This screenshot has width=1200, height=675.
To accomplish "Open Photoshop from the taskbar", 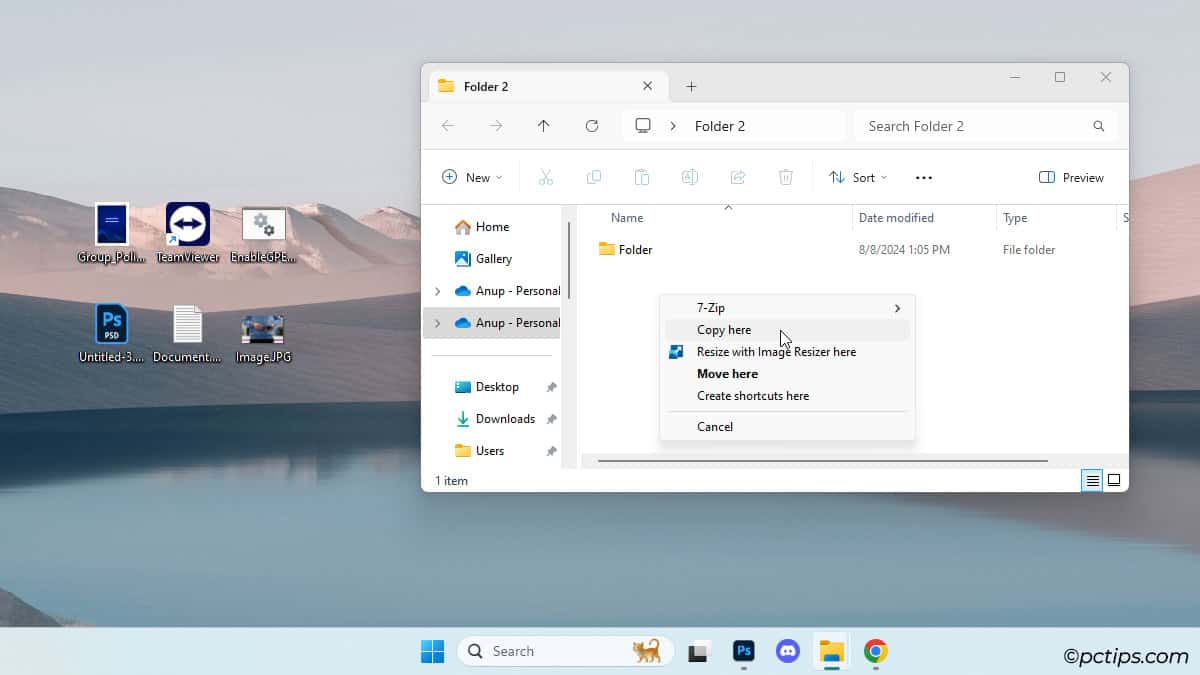I will [743, 652].
